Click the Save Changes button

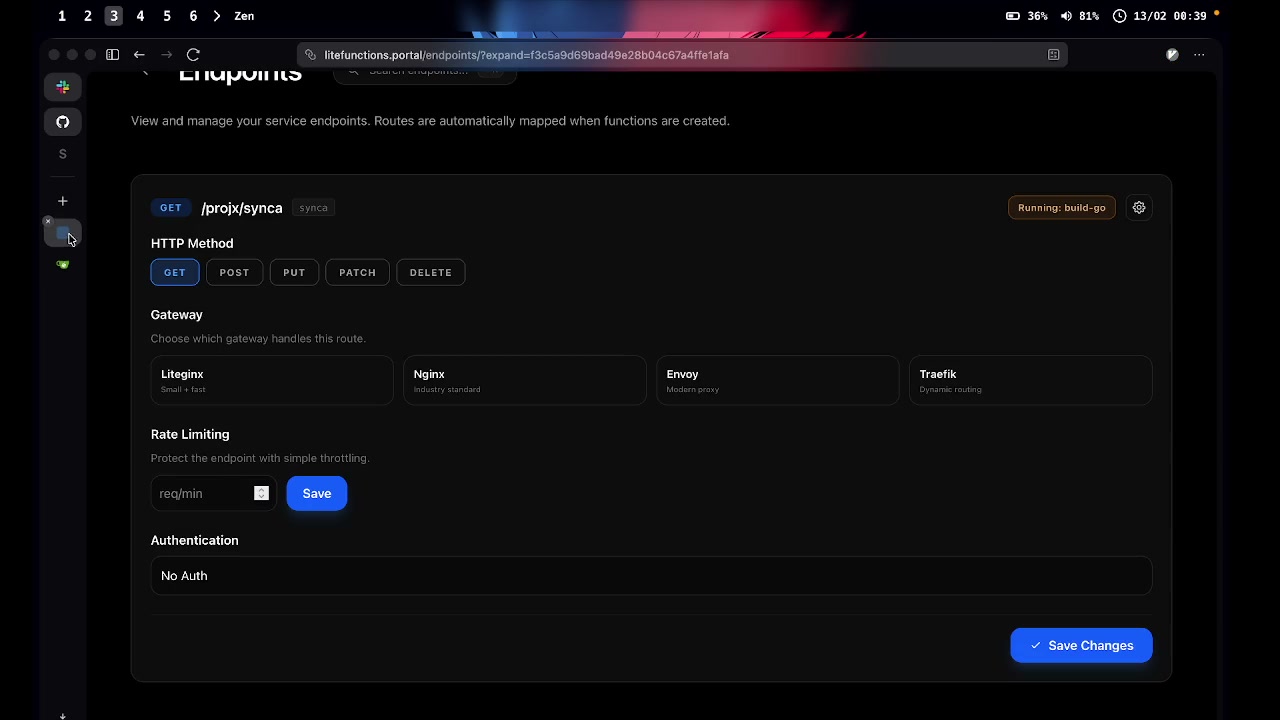[1081, 646]
